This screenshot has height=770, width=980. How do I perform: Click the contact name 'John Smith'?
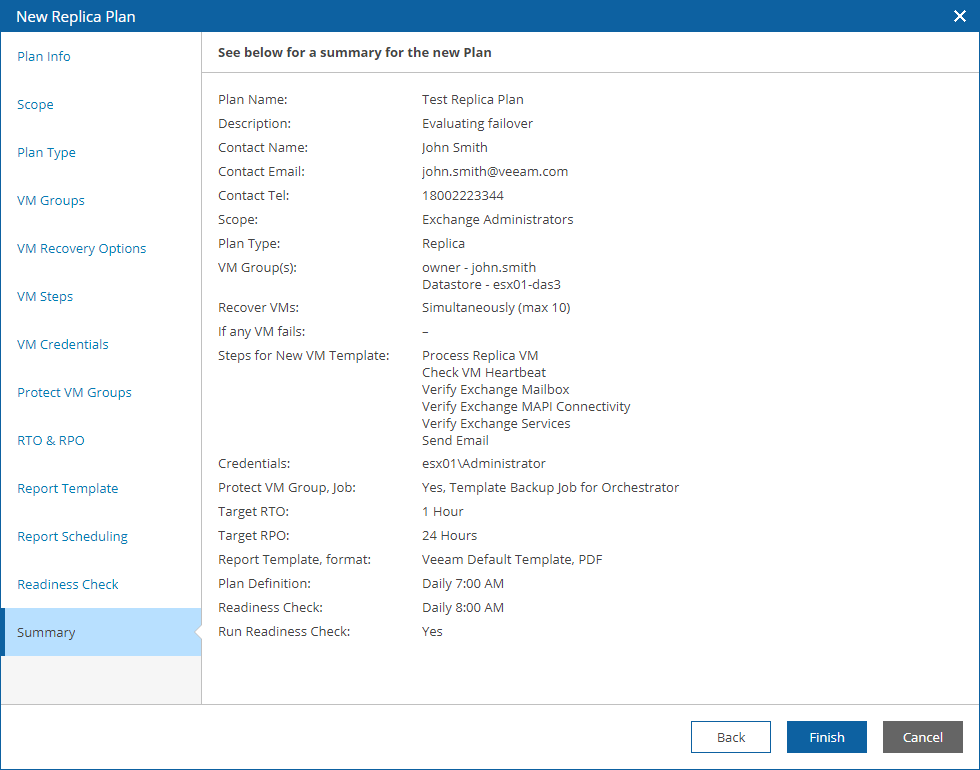click(x=454, y=148)
